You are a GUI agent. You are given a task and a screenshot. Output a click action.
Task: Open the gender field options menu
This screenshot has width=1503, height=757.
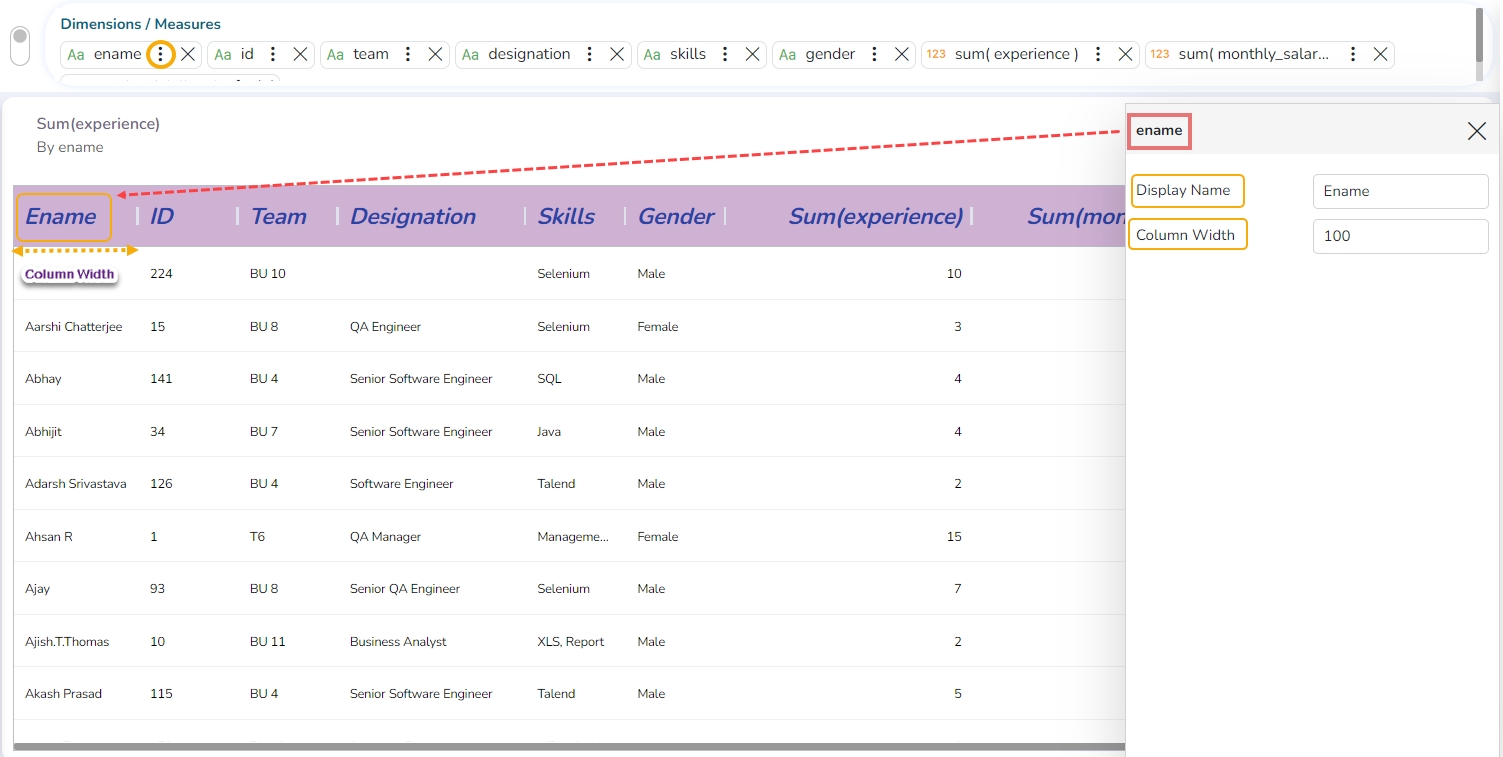click(x=875, y=55)
